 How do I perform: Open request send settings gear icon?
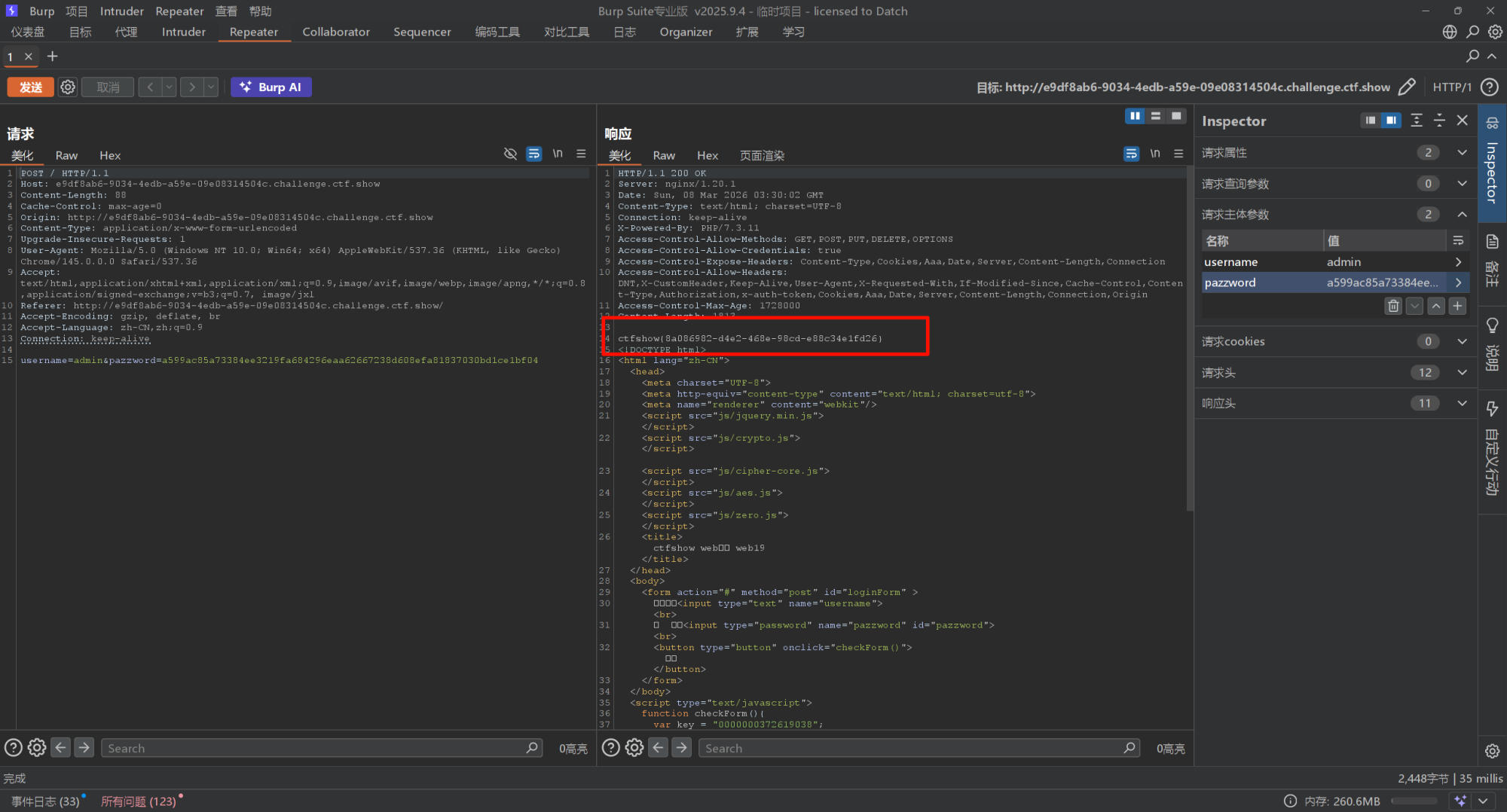(x=68, y=87)
